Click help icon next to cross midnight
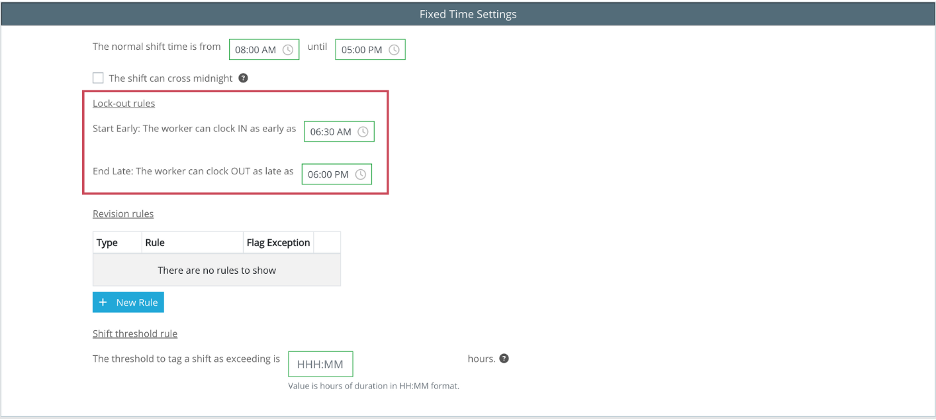 click(243, 78)
